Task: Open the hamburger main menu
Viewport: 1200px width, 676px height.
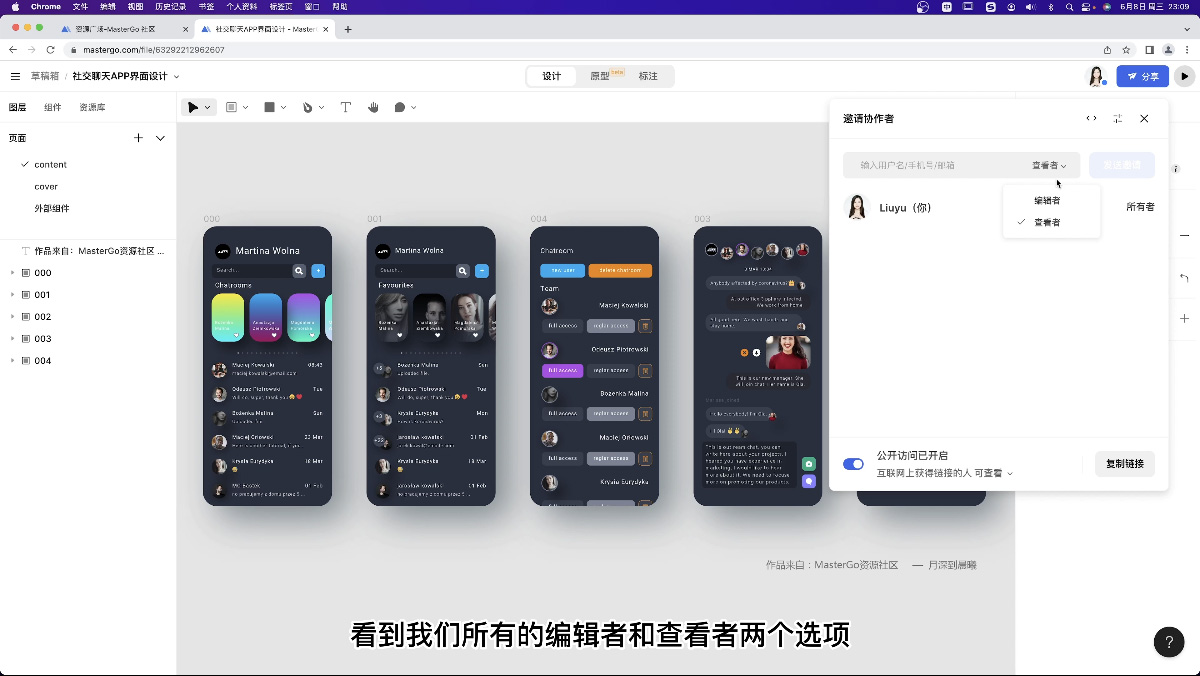Action: [15, 76]
